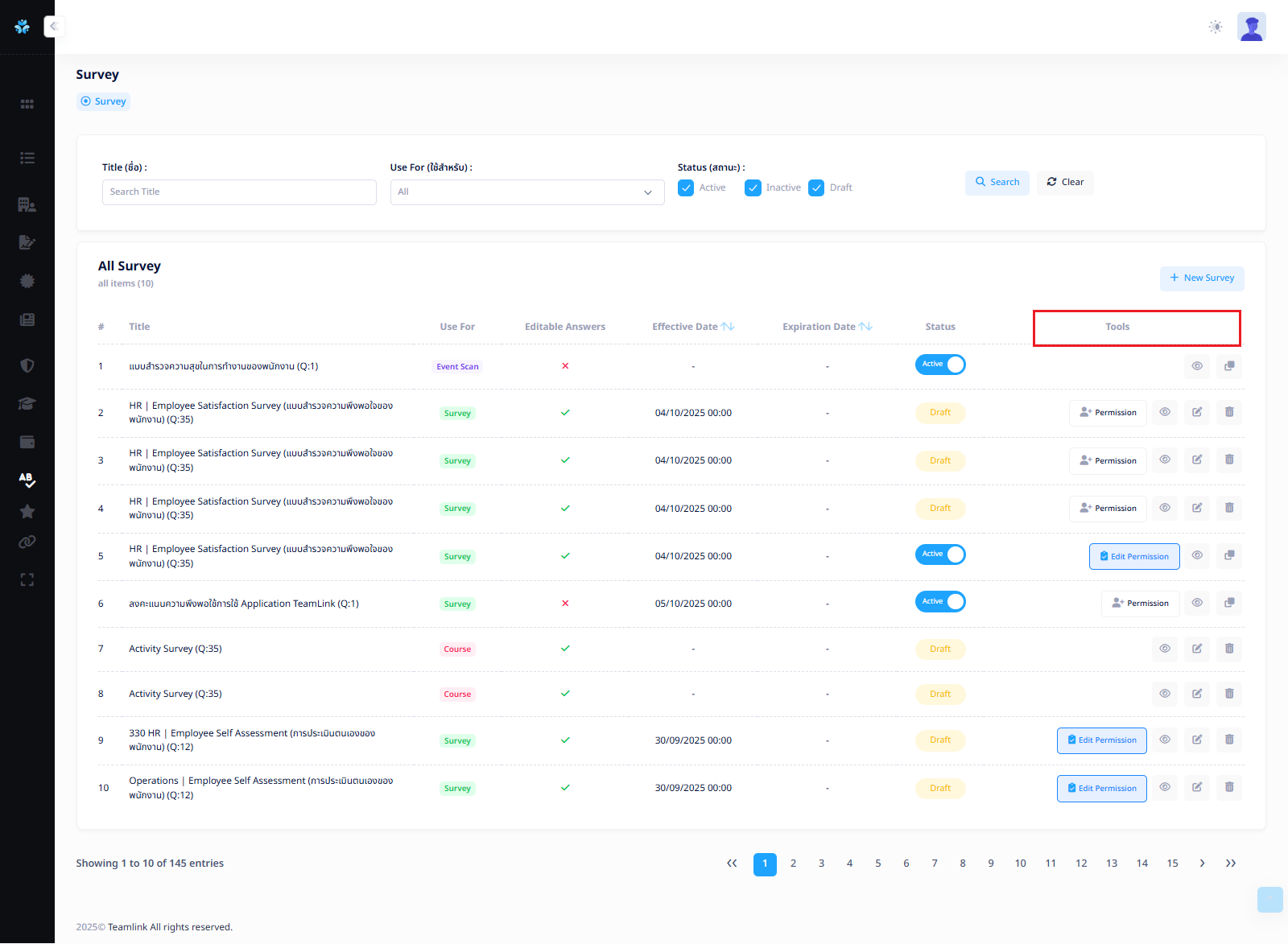Sort by Effective Date column arrows
Screen dimensions: 1288x944
point(727,327)
